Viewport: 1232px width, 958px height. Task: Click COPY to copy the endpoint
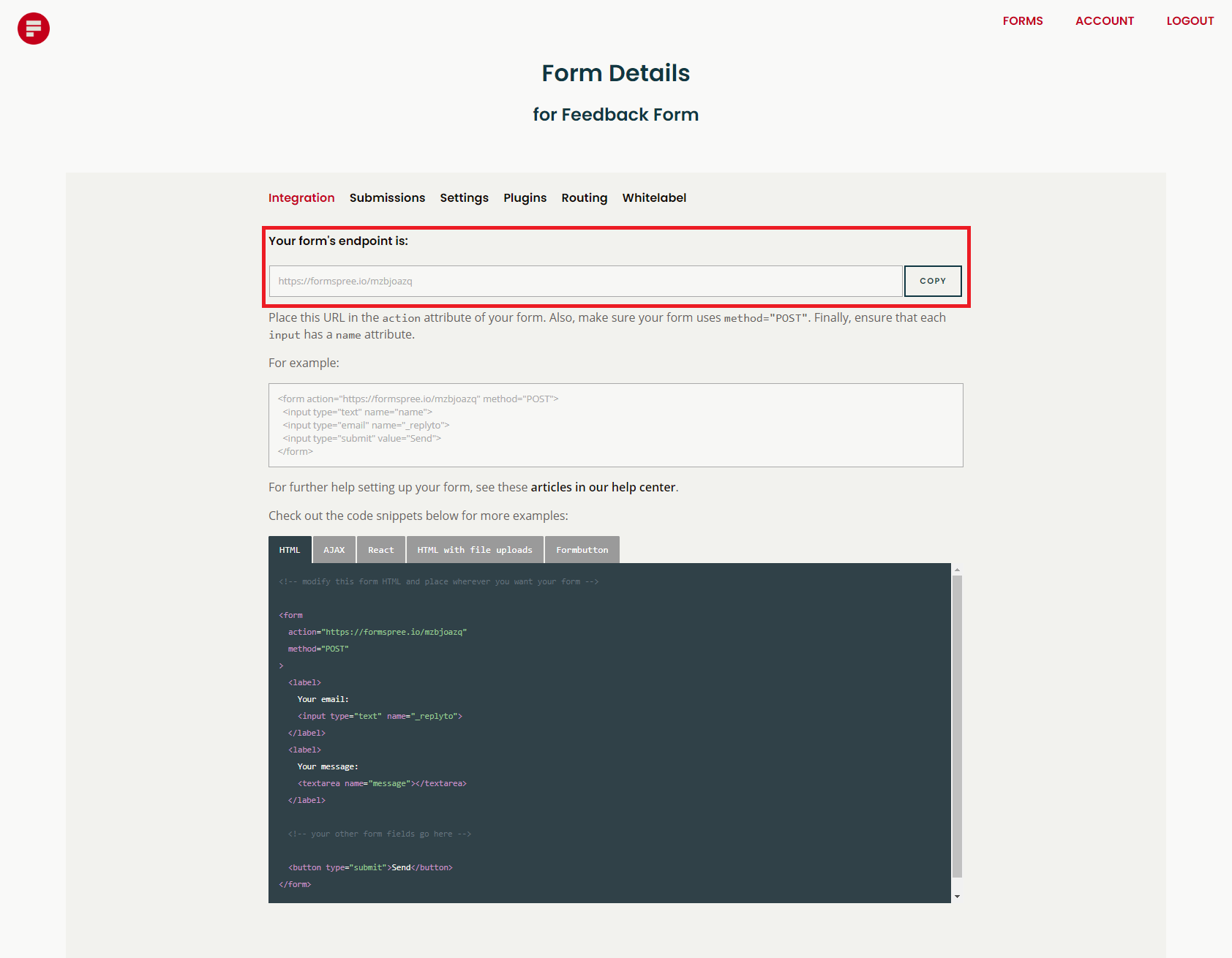932,281
